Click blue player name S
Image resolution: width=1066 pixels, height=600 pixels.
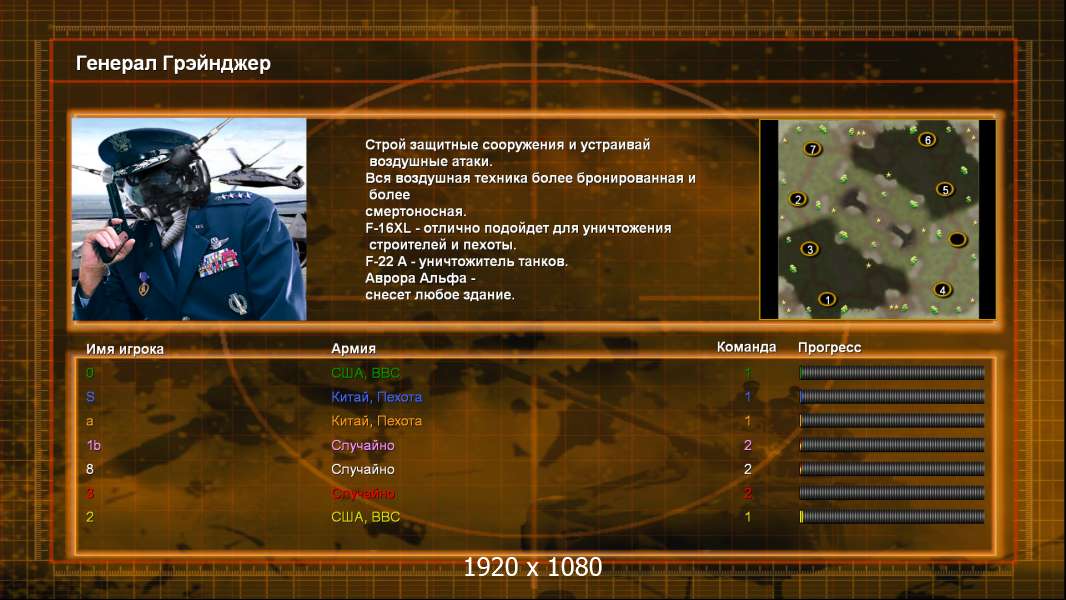[90, 397]
